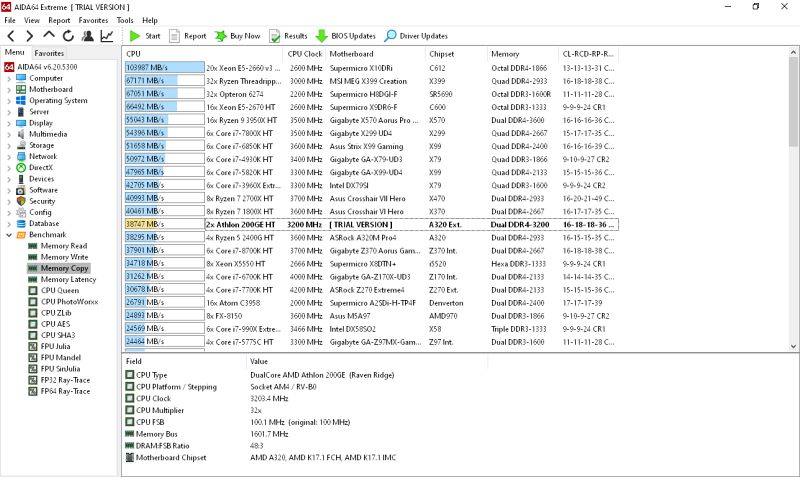Expand the Display tree node
The image size is (800, 477).
click(x=9, y=123)
